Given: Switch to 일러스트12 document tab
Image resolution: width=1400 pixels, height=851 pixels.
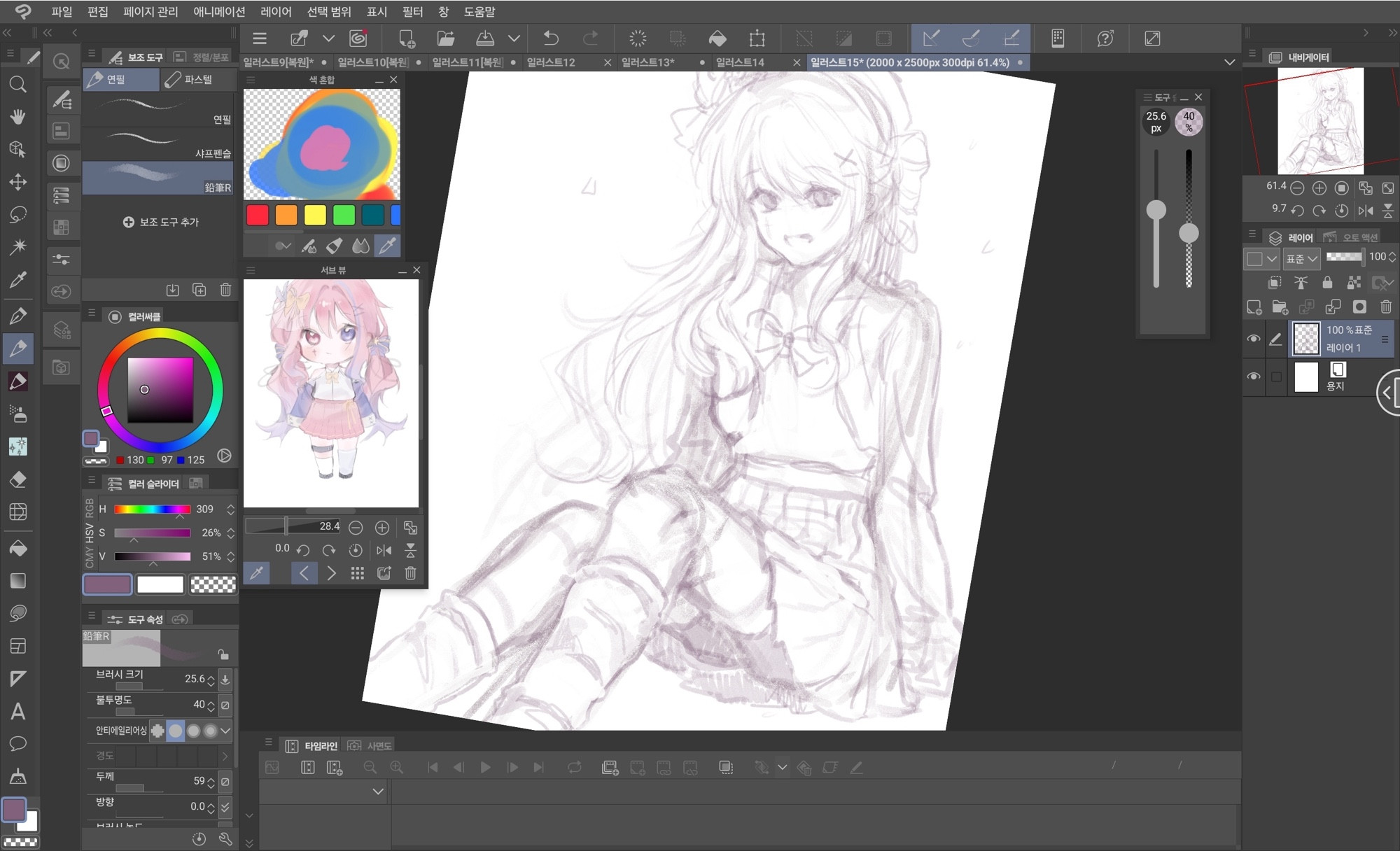Looking at the screenshot, I should (551, 62).
